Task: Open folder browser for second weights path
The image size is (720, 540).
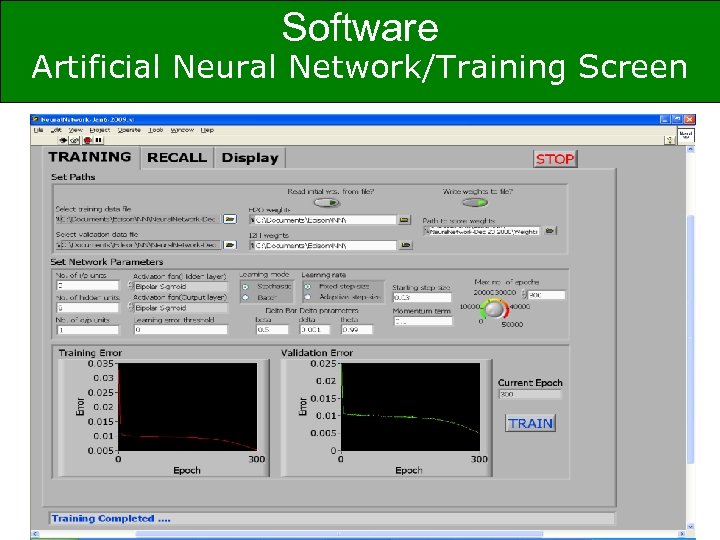Action: click(x=405, y=245)
